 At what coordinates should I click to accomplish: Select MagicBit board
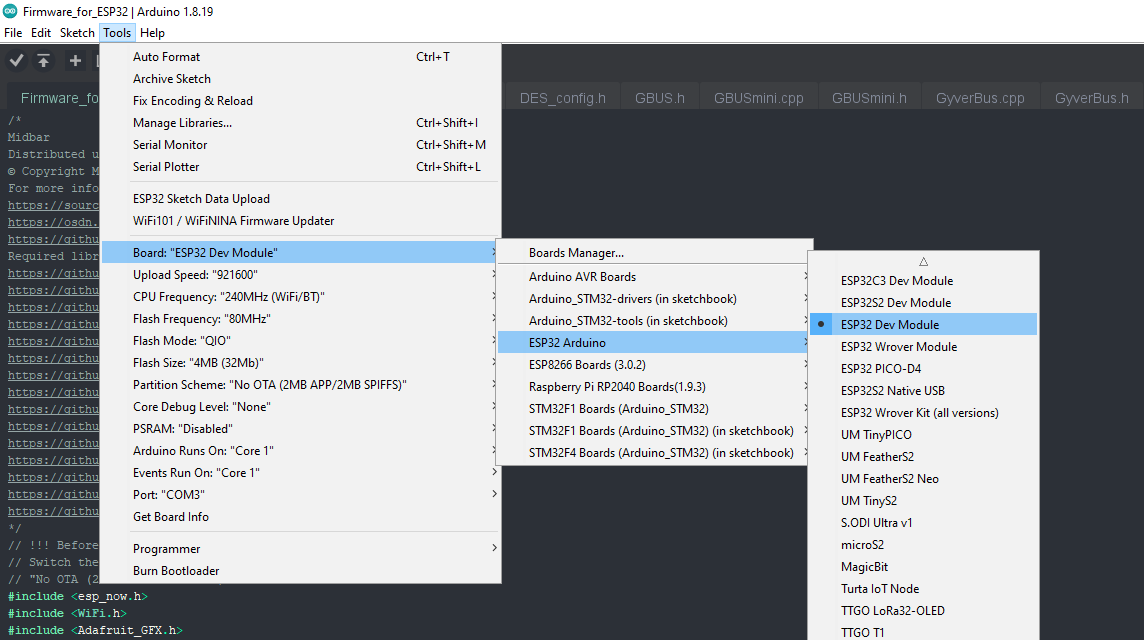pos(923,566)
